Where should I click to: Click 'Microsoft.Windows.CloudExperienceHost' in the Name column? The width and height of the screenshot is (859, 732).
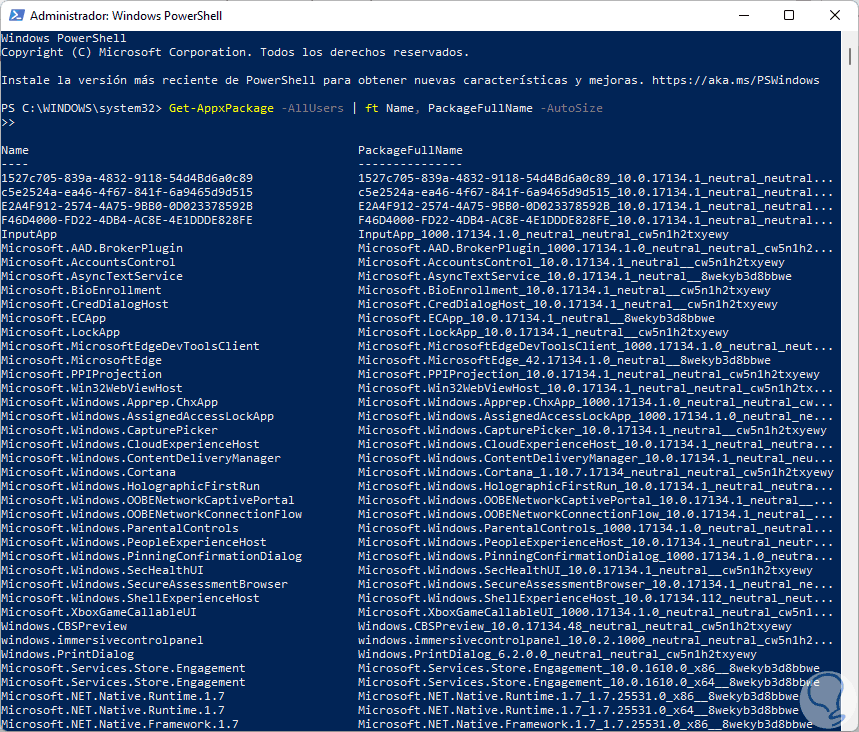(130, 444)
